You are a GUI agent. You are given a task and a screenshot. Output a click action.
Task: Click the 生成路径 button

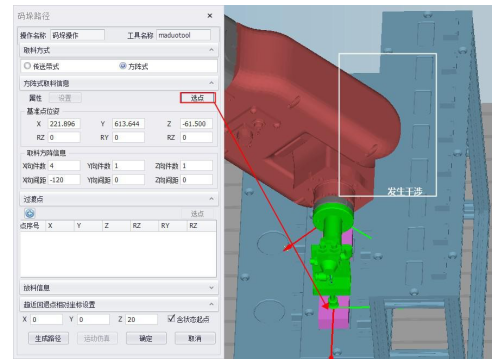[48, 339]
